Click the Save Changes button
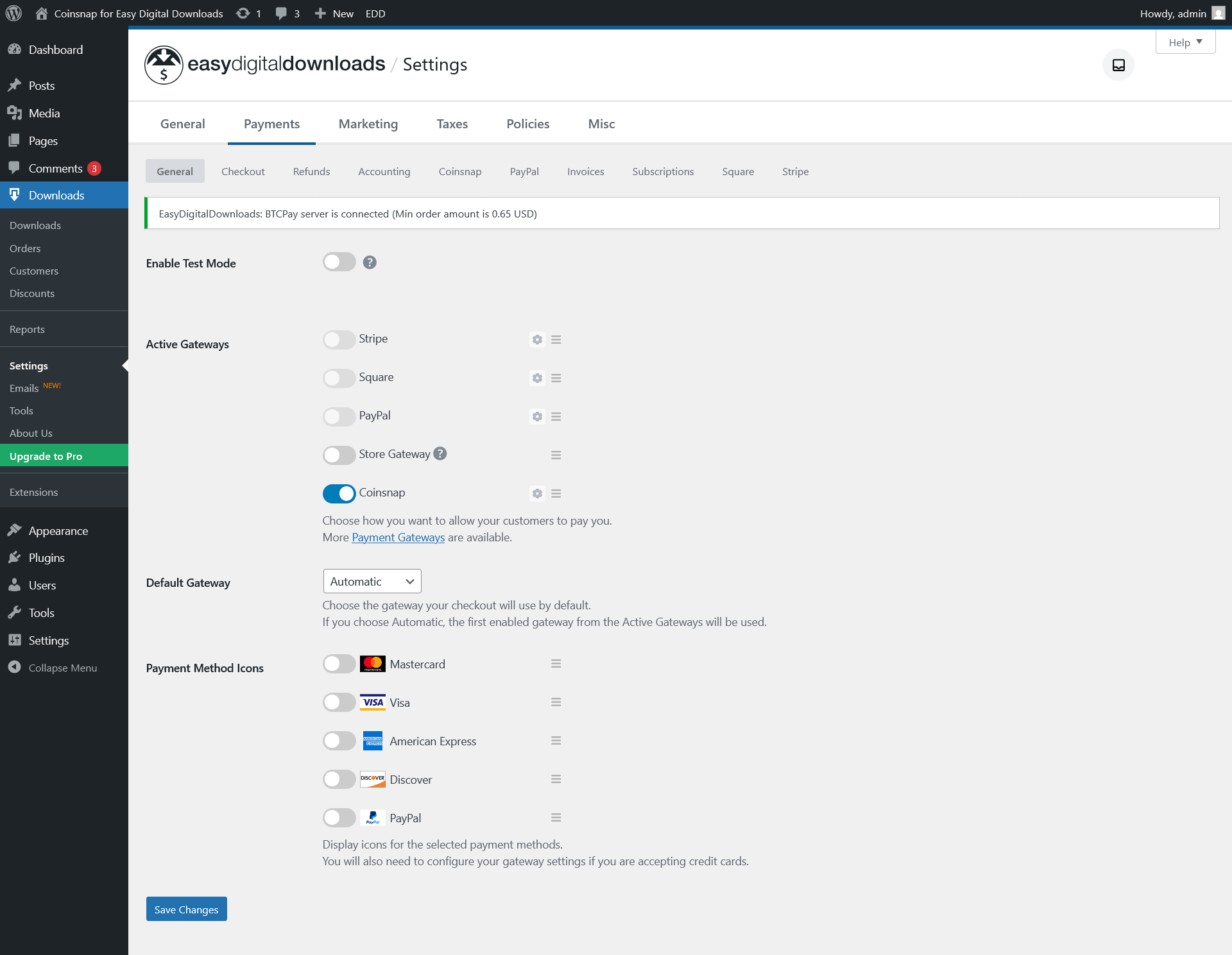This screenshot has height=955, width=1232. pyautogui.click(x=186, y=909)
